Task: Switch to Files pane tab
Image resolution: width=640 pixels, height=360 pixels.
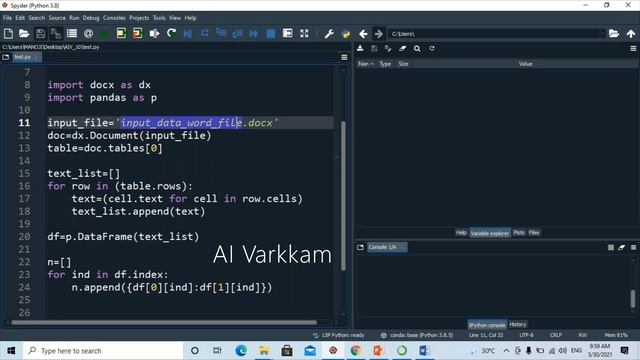Action: 534,233
